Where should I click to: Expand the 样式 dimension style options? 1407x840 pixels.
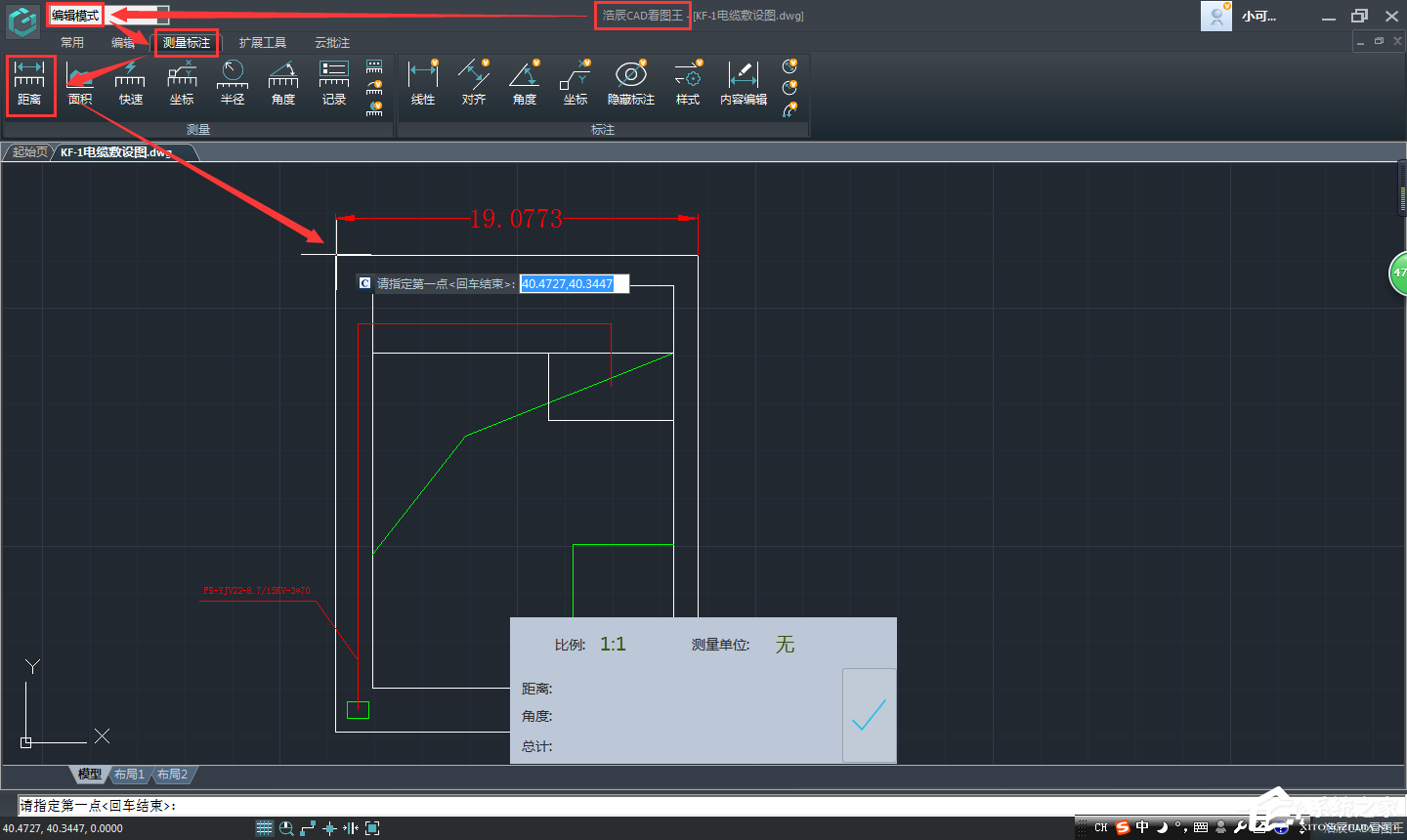point(688,83)
